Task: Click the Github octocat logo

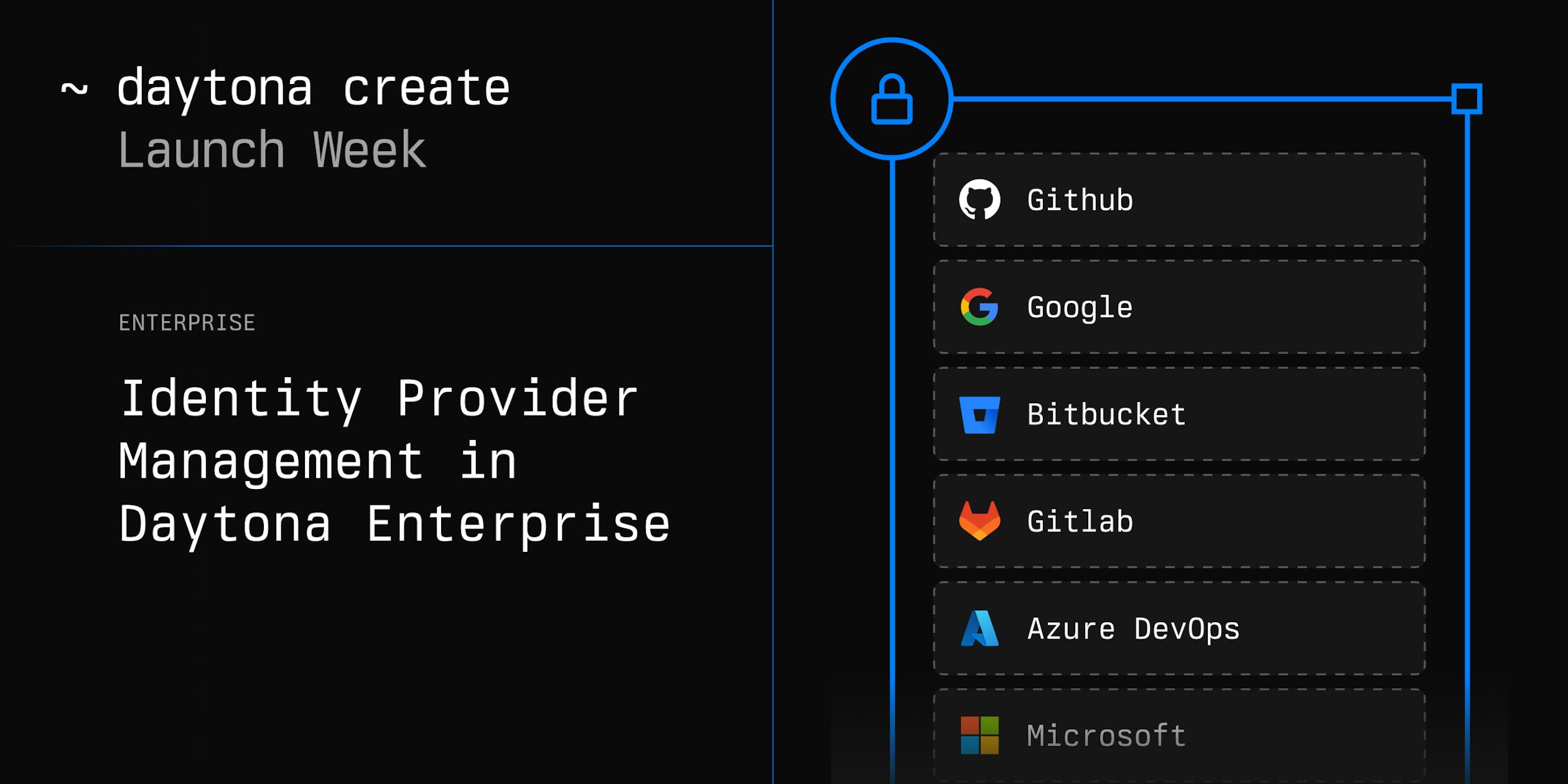Action: pos(979,200)
